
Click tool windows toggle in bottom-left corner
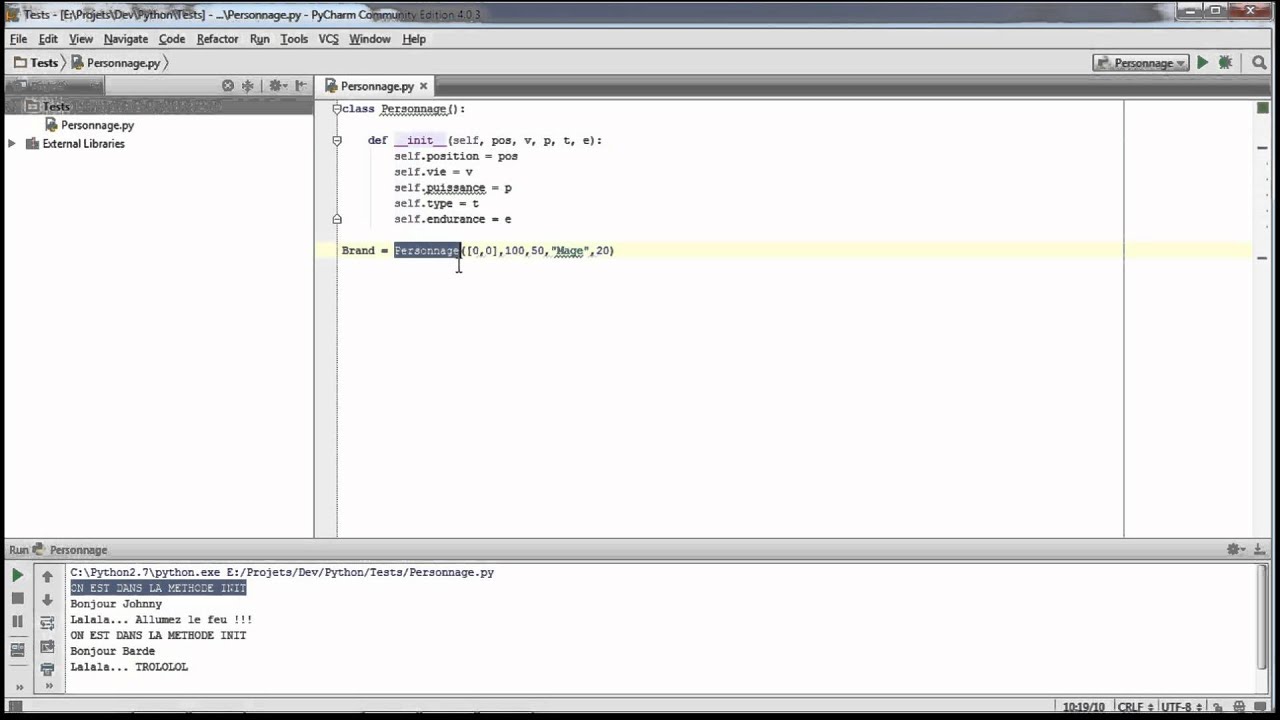(14, 707)
